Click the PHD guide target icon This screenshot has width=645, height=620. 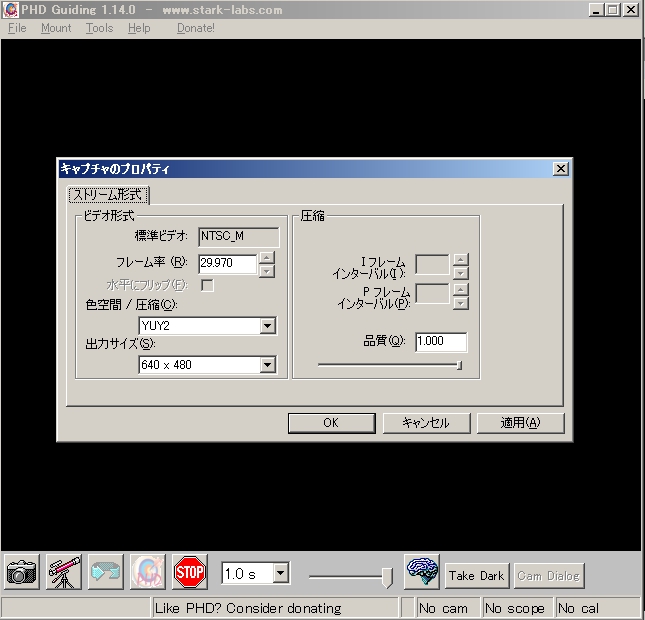pyautogui.click(x=148, y=572)
